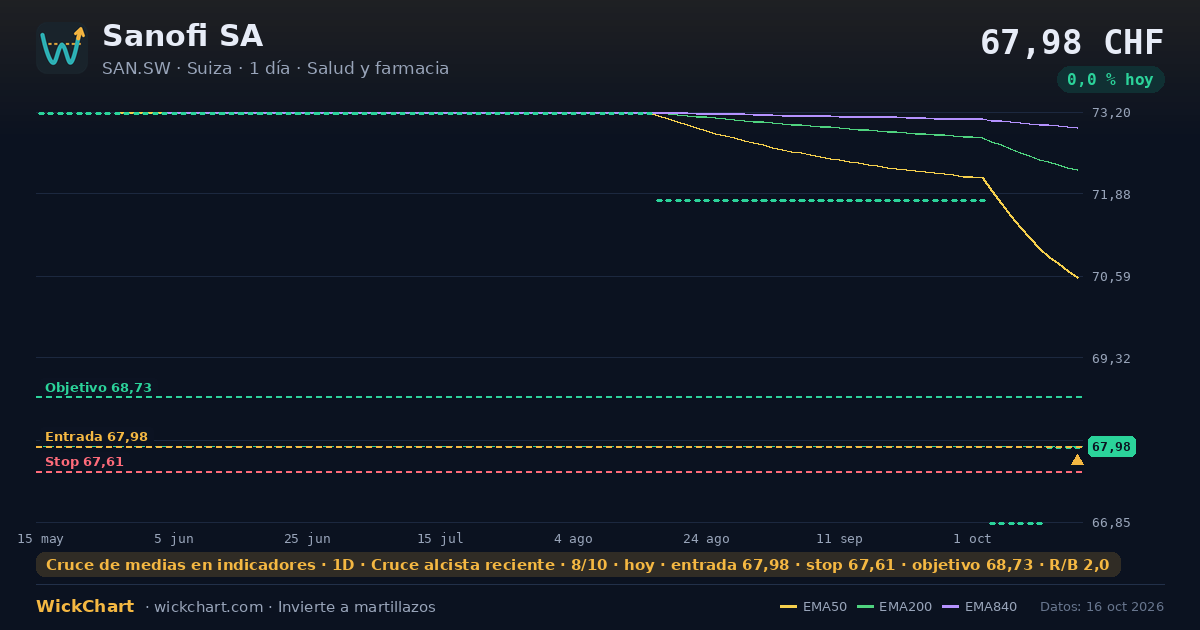Click the Sanofi SA title
This screenshot has width=1200, height=630.
coord(183,36)
